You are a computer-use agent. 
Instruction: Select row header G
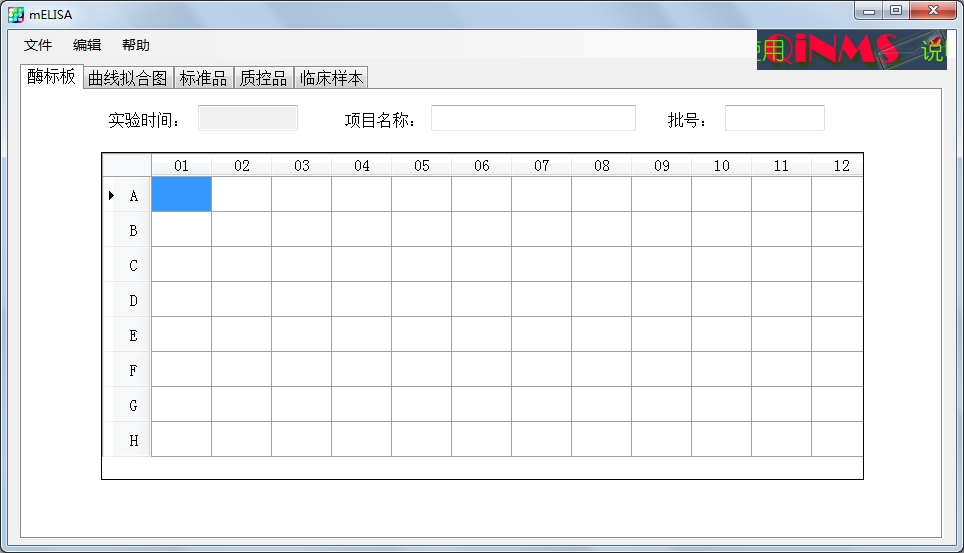[127, 405]
